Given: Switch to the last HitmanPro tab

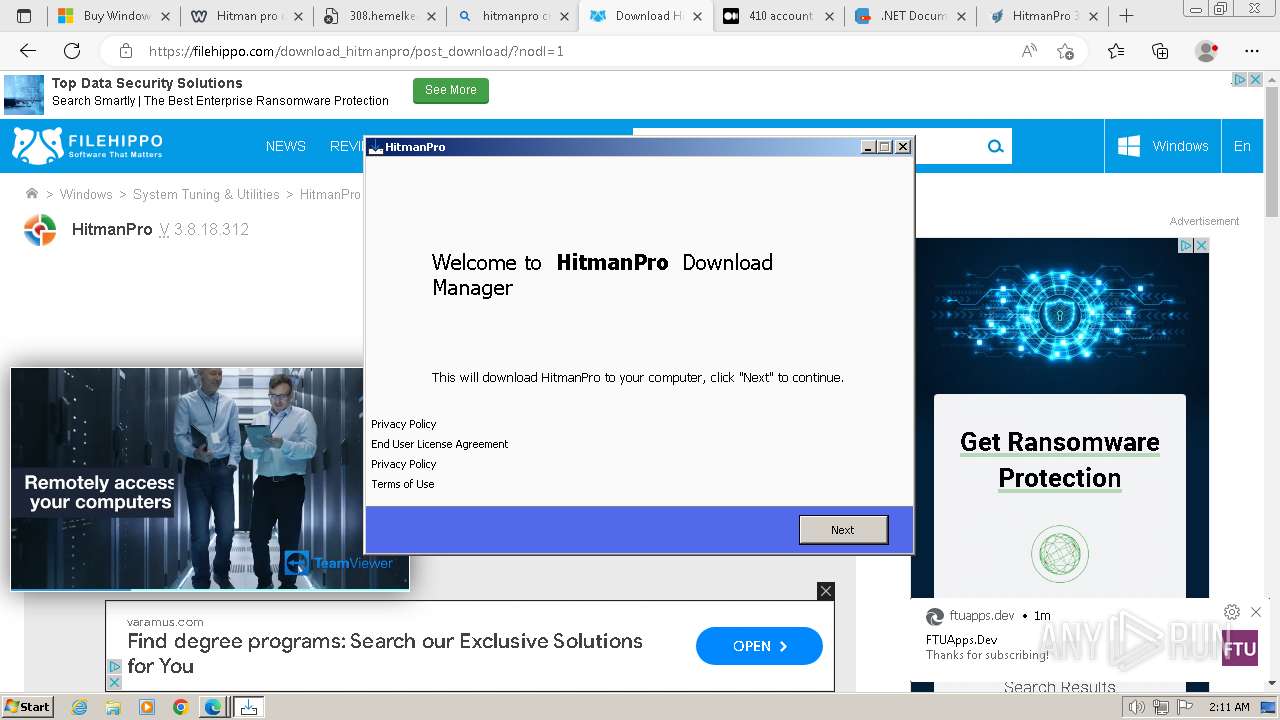Looking at the screenshot, I should pyautogui.click(x=1045, y=16).
